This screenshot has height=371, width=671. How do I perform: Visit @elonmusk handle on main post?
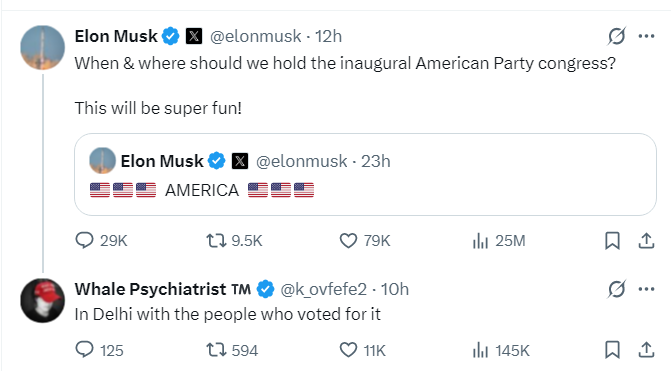point(255,36)
